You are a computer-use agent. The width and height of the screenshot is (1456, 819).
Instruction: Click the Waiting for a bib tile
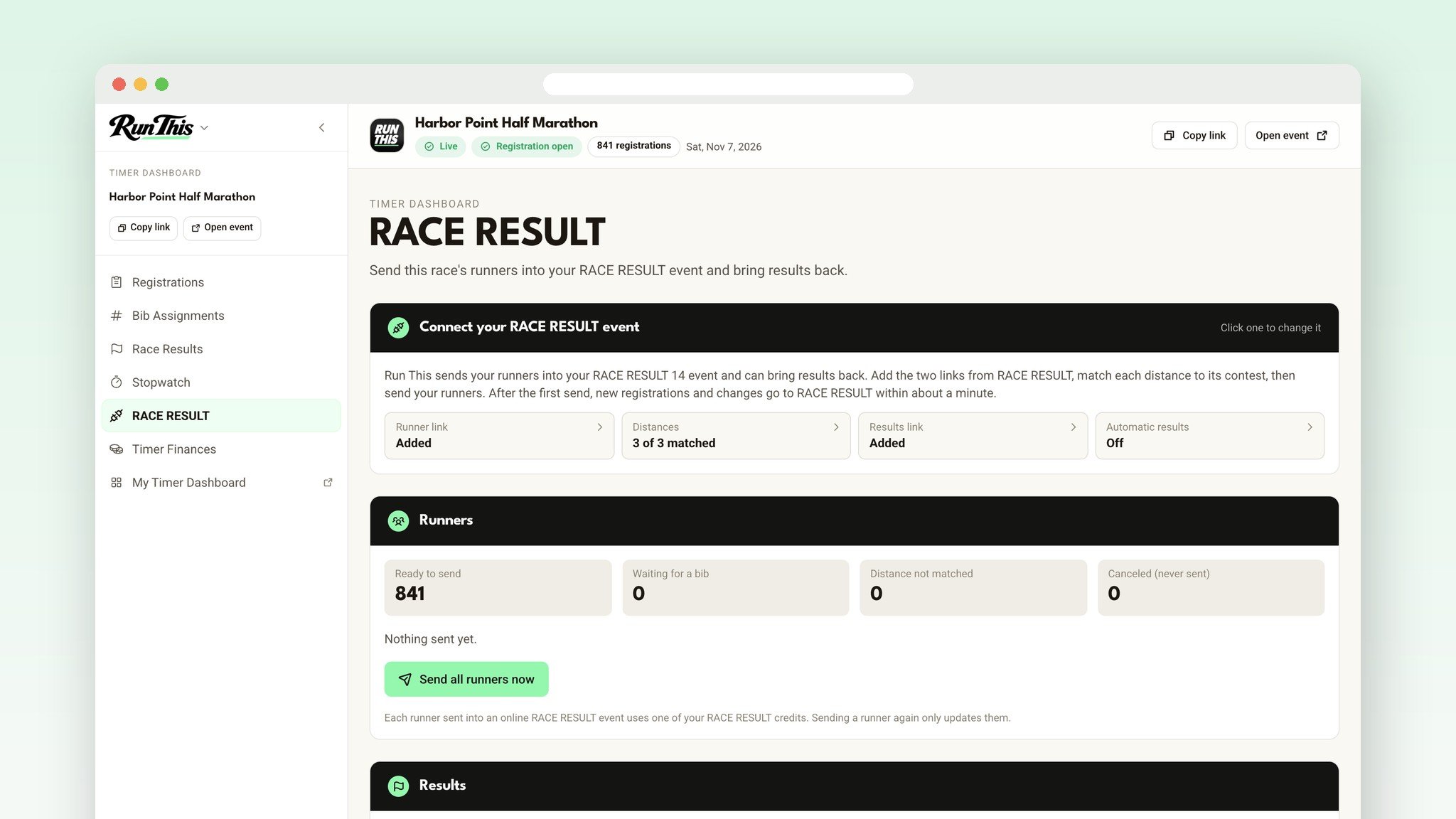pyautogui.click(x=736, y=588)
